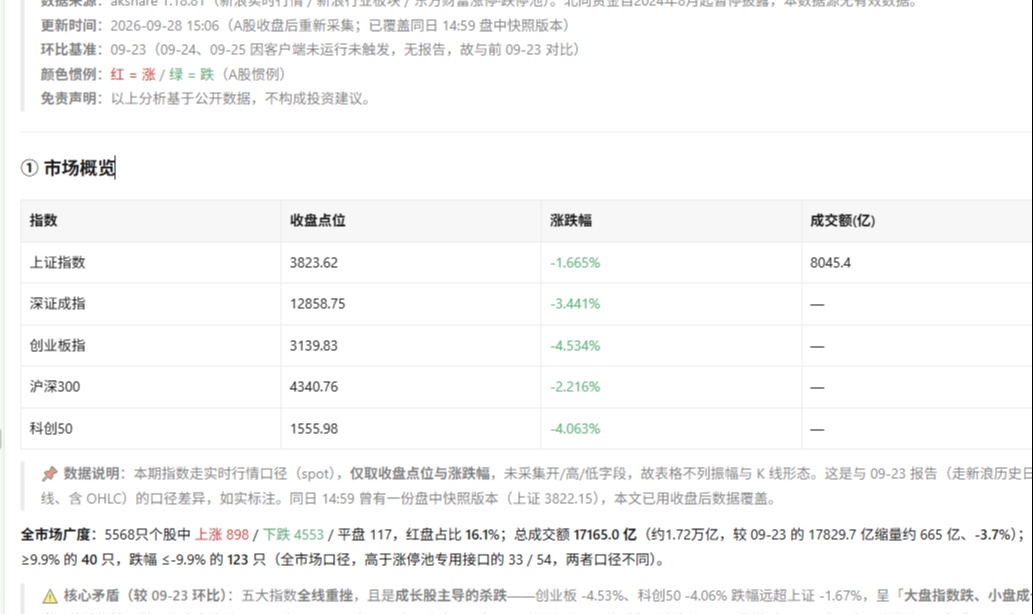
Task: Click the -3.441% change cell
Action: (575, 304)
